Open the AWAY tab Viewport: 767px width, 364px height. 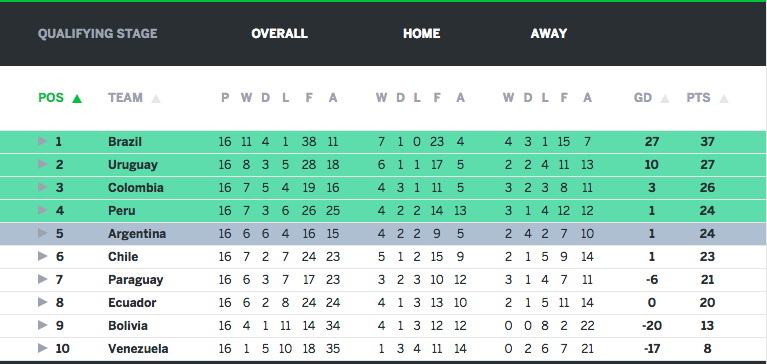(x=549, y=34)
